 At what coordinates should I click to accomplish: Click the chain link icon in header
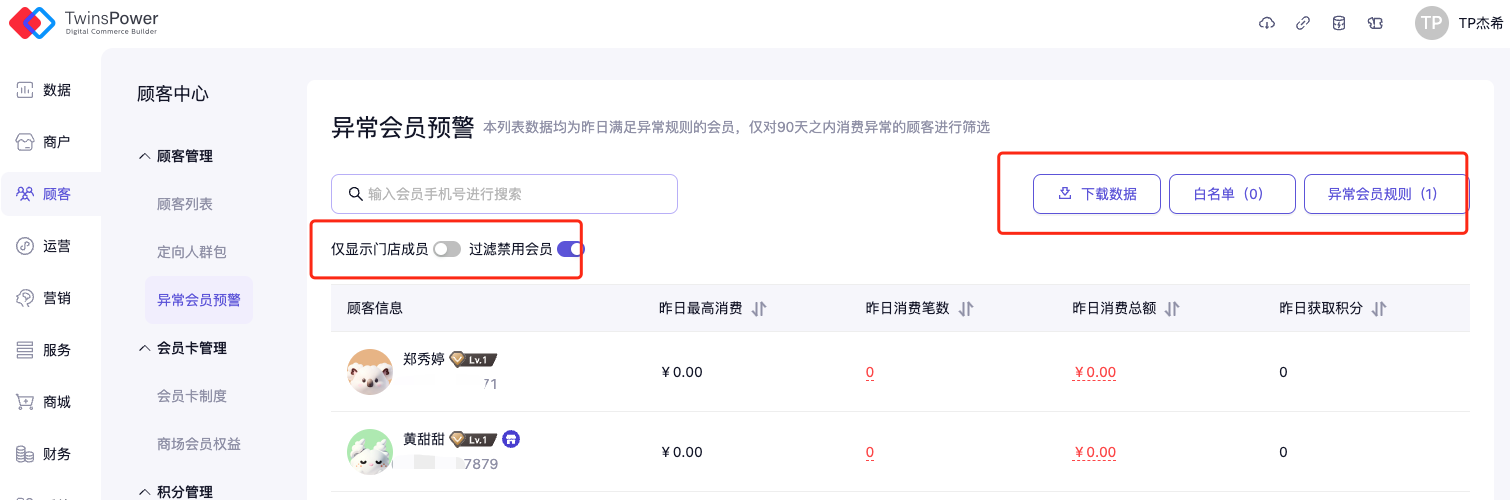1303,24
